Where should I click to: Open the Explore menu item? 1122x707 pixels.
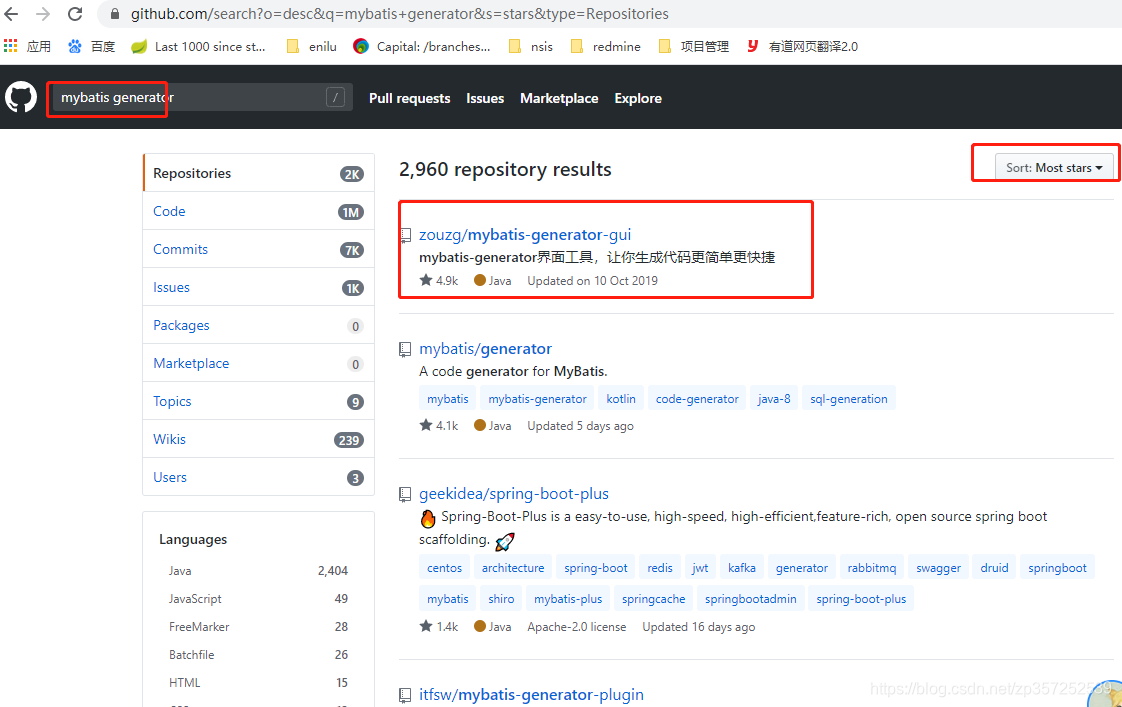[x=637, y=98]
